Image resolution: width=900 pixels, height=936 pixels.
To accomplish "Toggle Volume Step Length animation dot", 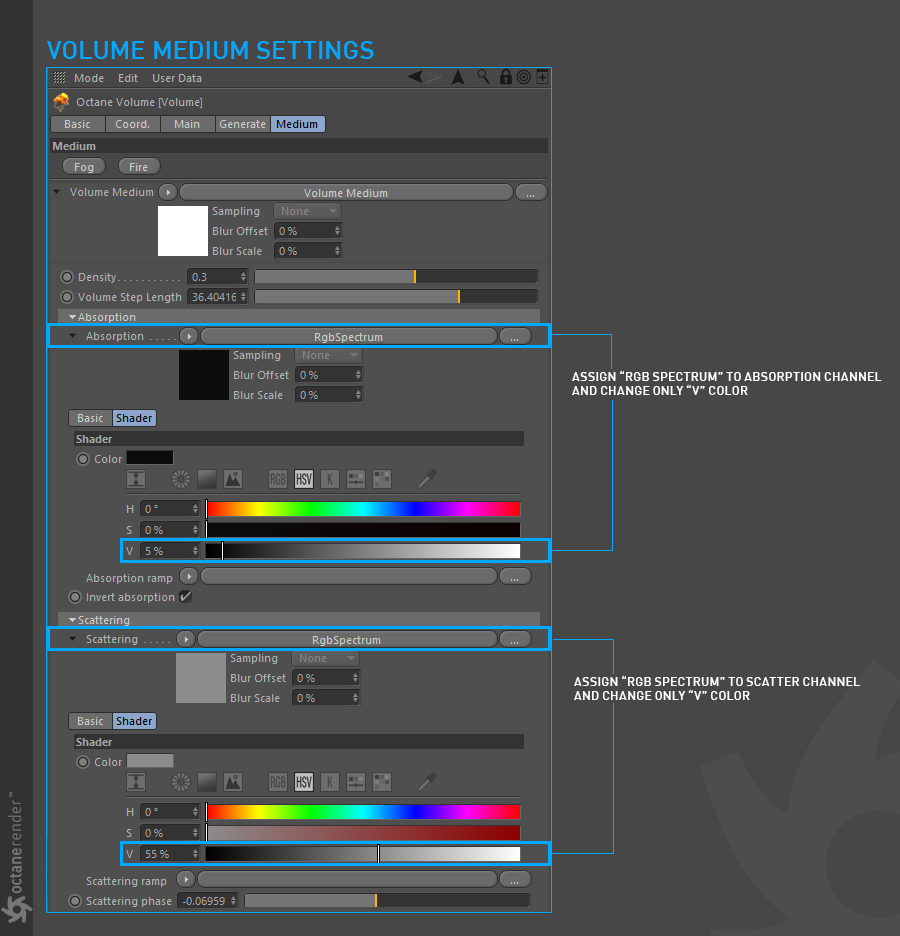I will (x=67, y=297).
